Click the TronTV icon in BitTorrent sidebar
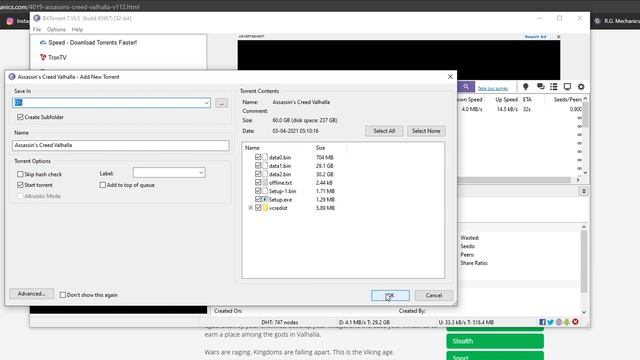 click(x=43, y=57)
